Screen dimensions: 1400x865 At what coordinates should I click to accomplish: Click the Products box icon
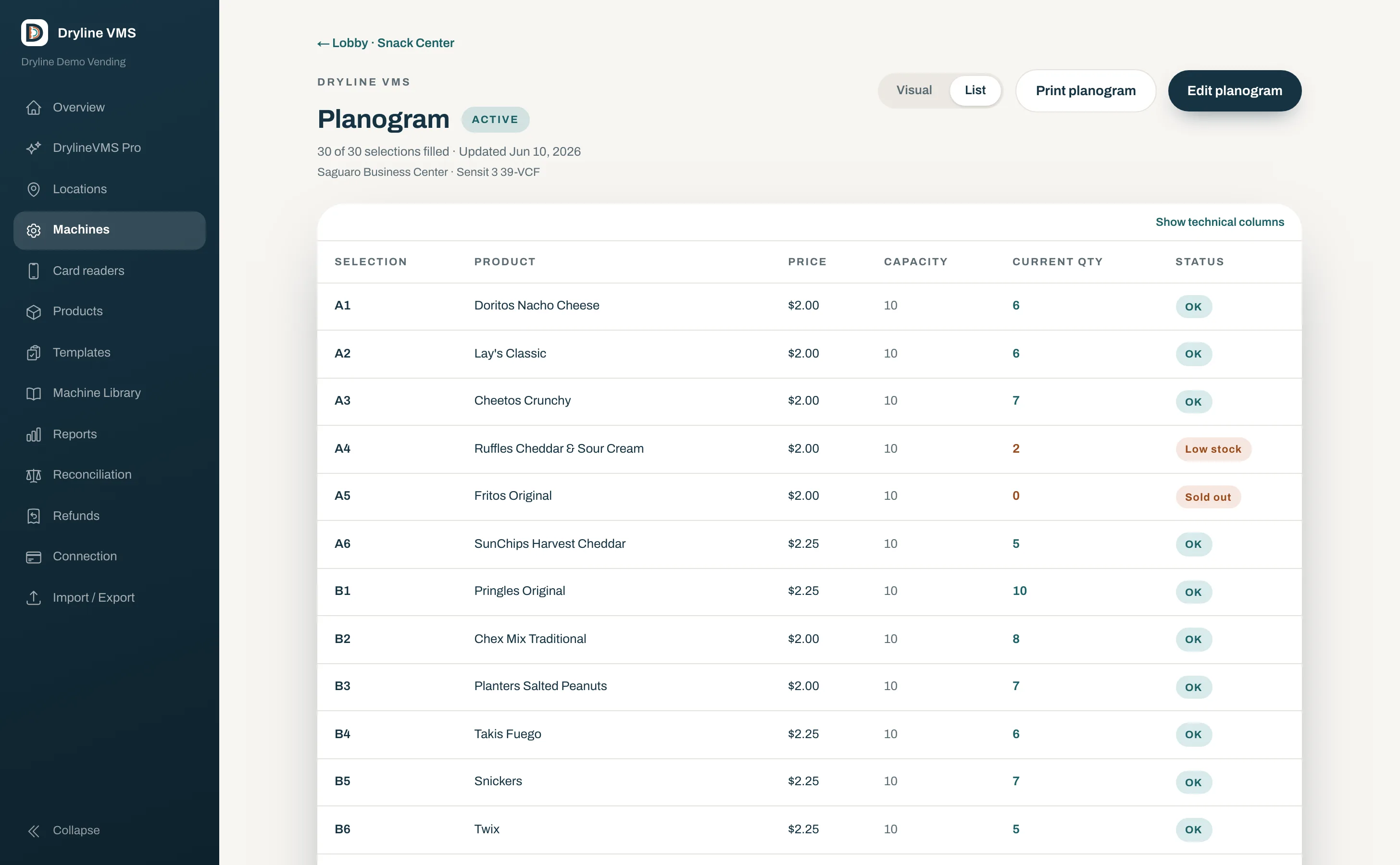[x=34, y=312]
